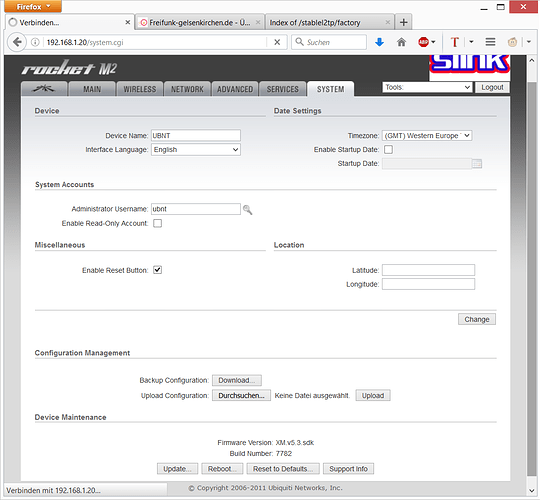Click the Durchsuchen file browse button

point(241,395)
